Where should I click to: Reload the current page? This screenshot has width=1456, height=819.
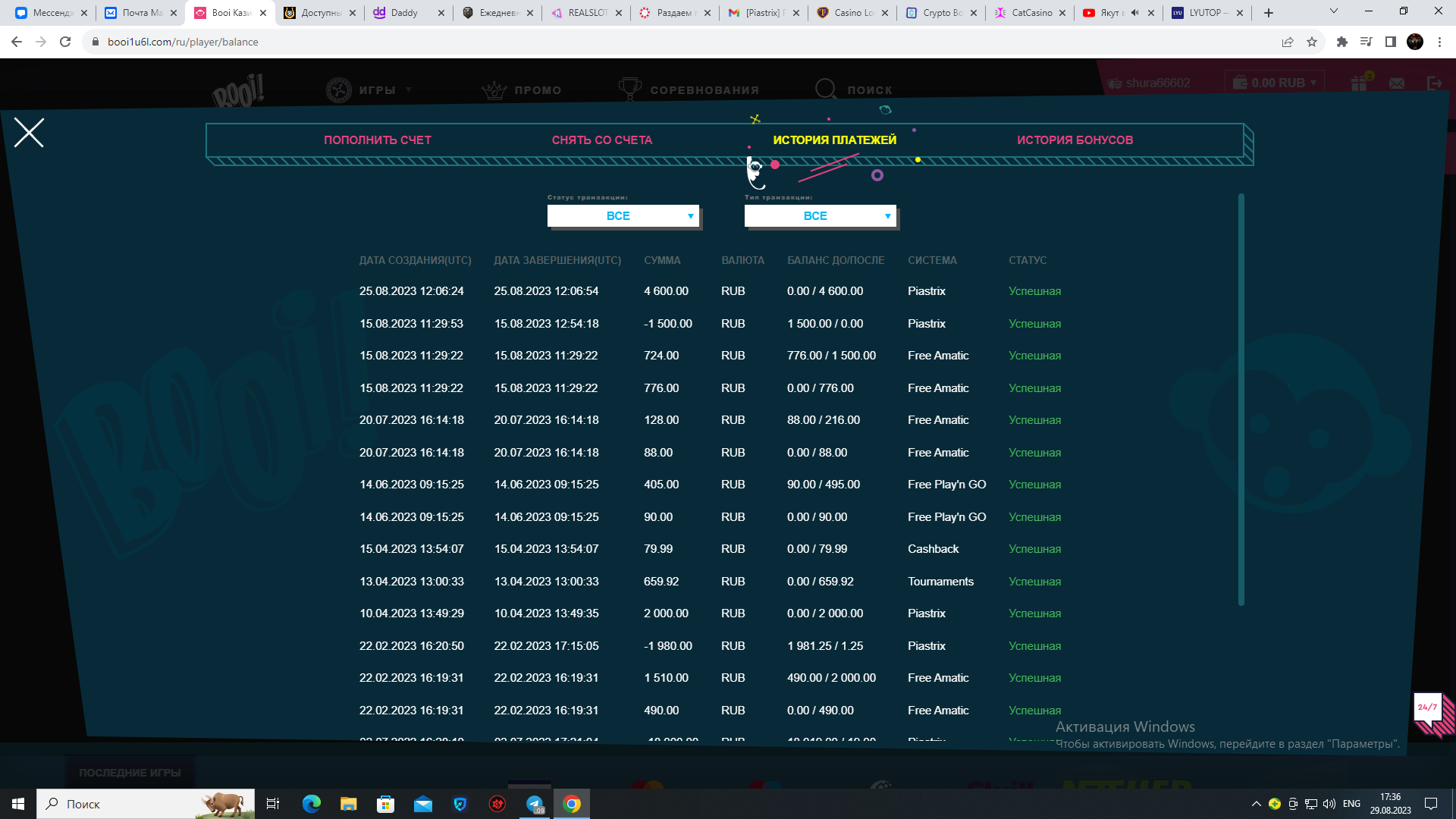(x=65, y=42)
